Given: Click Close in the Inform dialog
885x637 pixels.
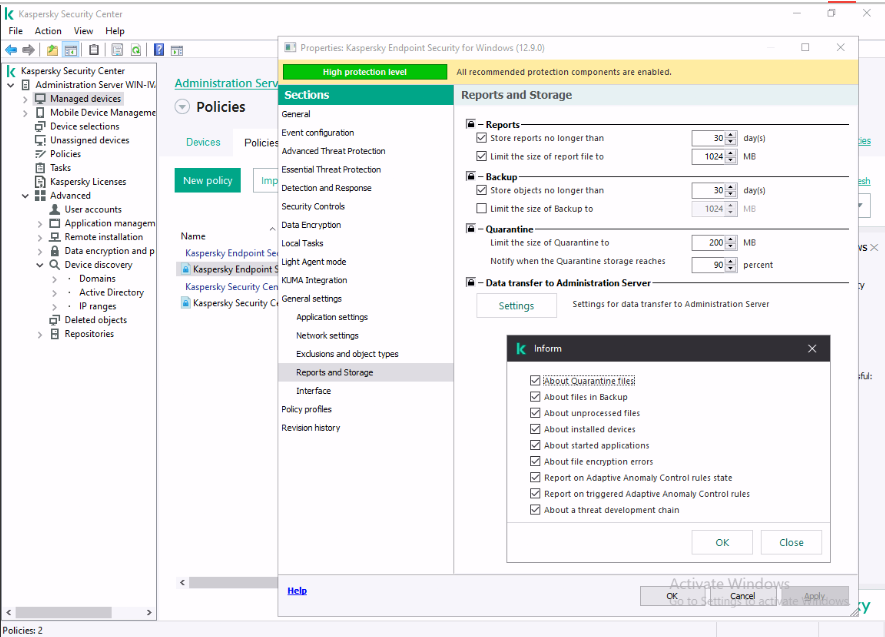Looking at the screenshot, I should pyautogui.click(x=791, y=542).
